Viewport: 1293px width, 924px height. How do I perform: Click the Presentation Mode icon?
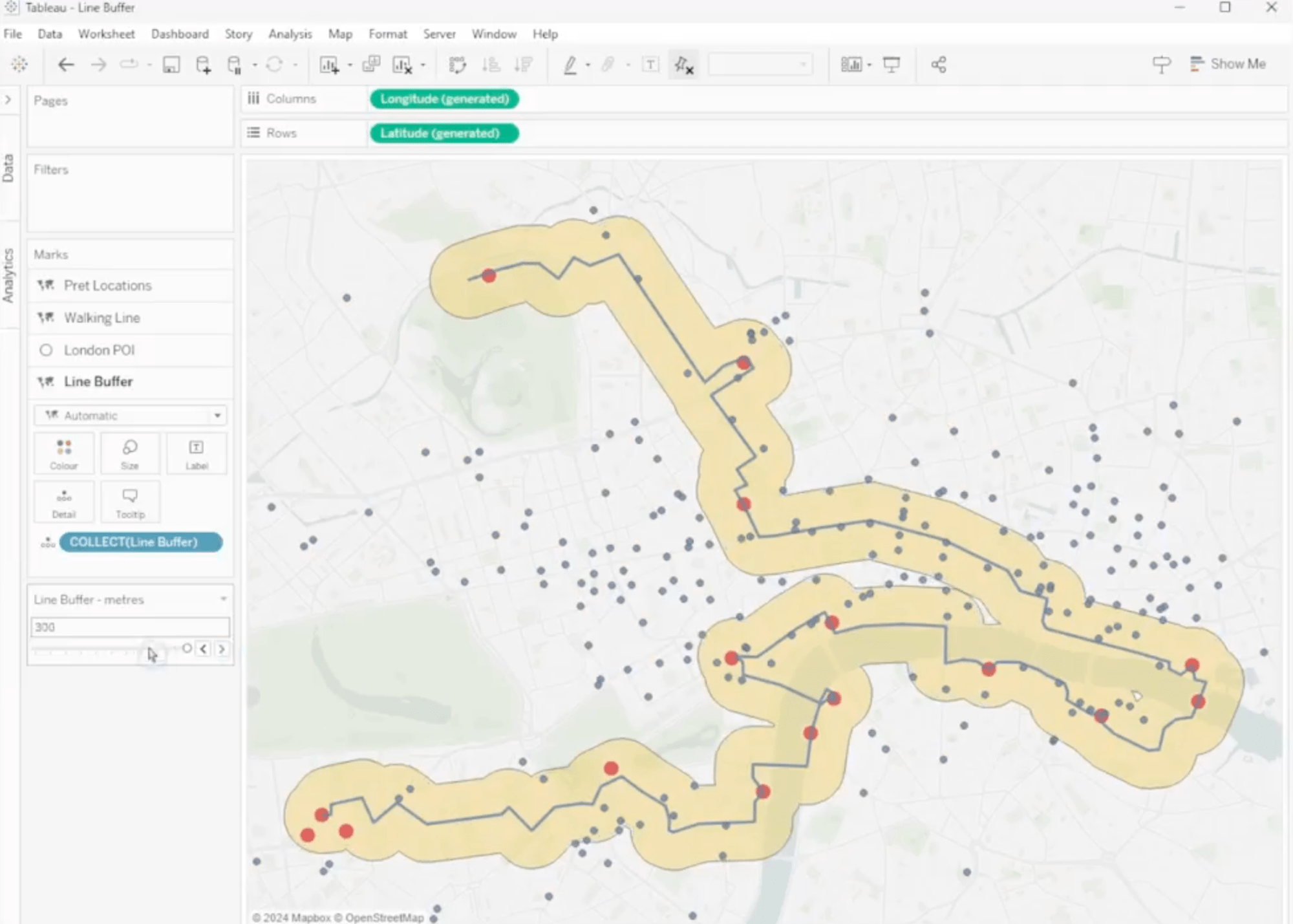tap(892, 65)
